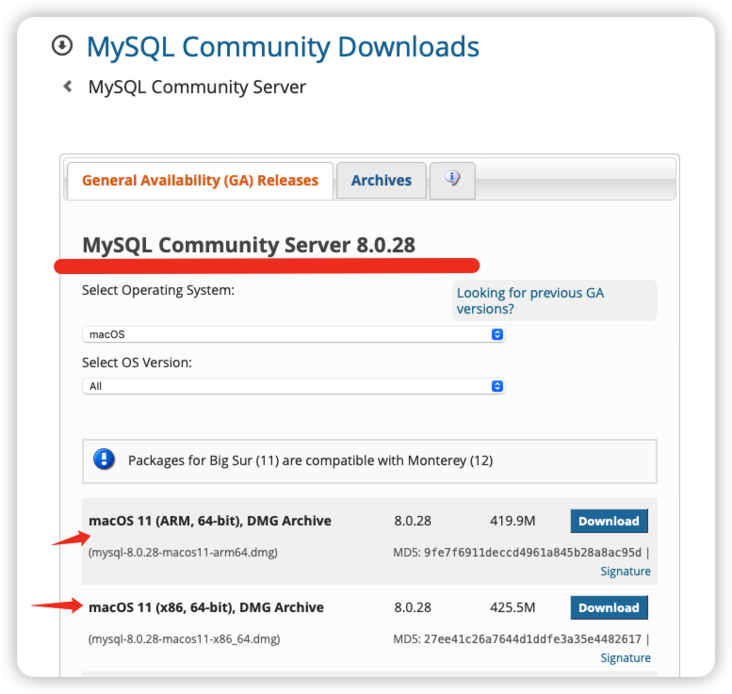Open Signature link for the x86 DMG

coord(625,658)
